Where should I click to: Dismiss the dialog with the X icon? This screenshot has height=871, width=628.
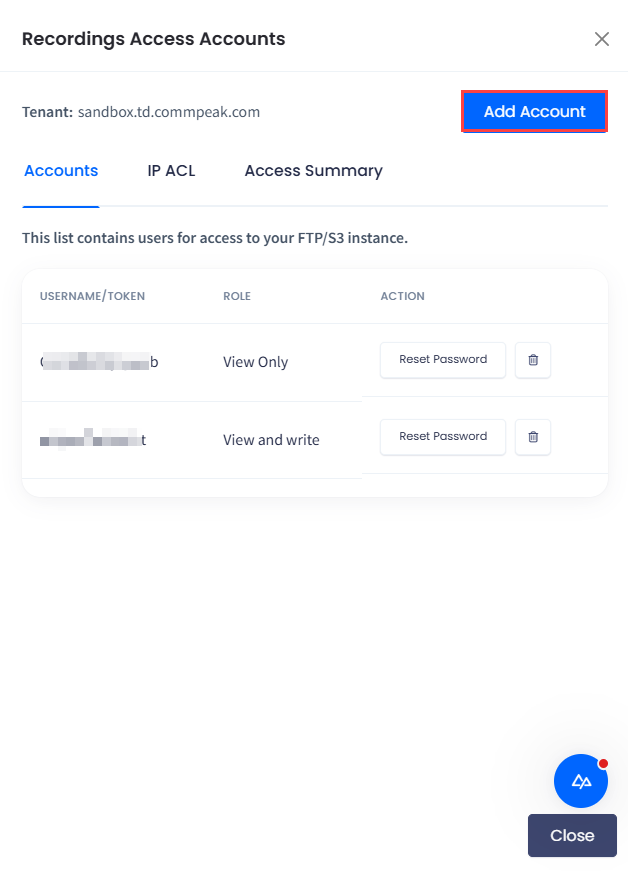(601, 39)
